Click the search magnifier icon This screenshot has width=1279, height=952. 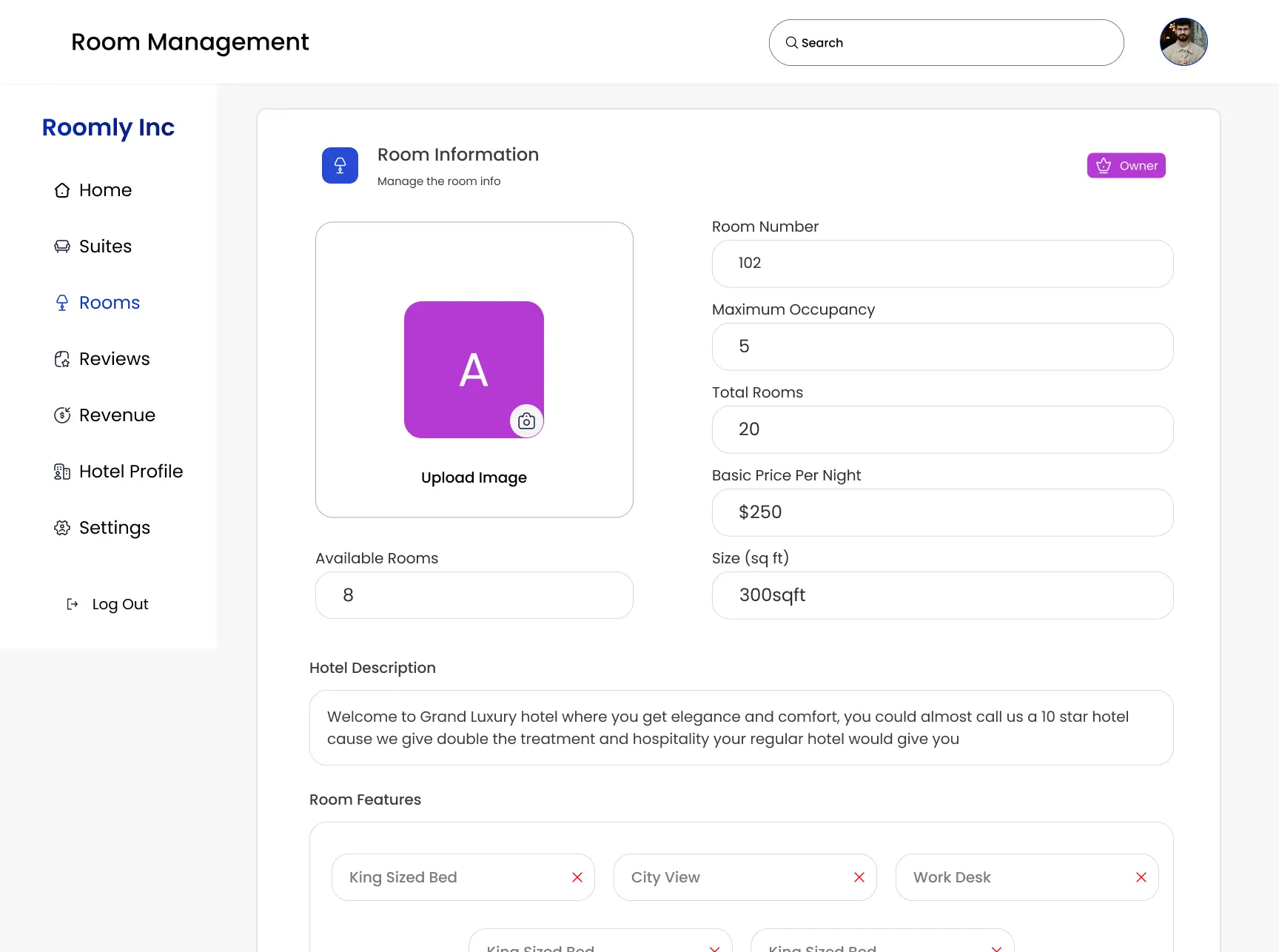[791, 43]
